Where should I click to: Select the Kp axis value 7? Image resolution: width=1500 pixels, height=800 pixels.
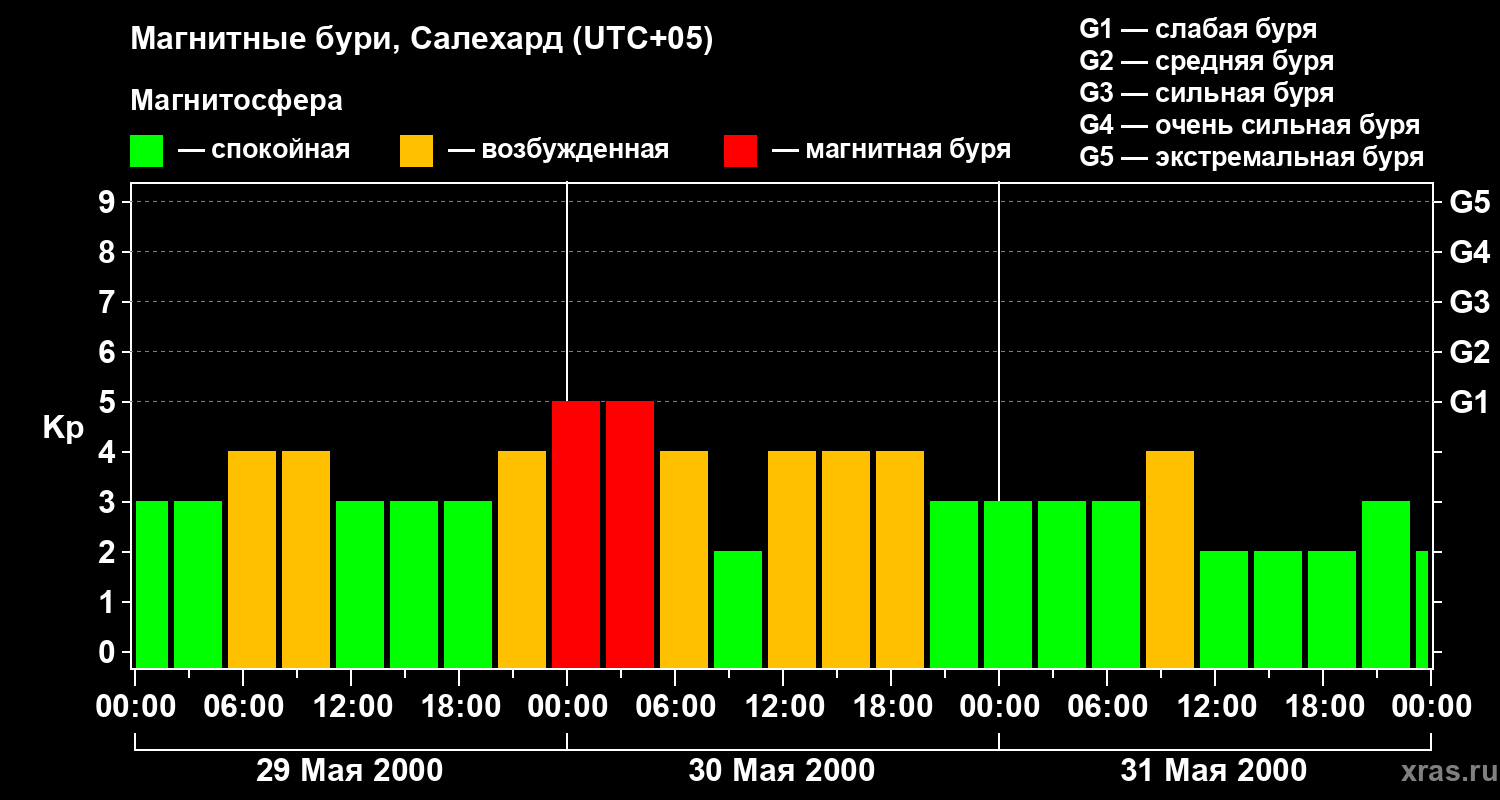pyautogui.click(x=109, y=302)
